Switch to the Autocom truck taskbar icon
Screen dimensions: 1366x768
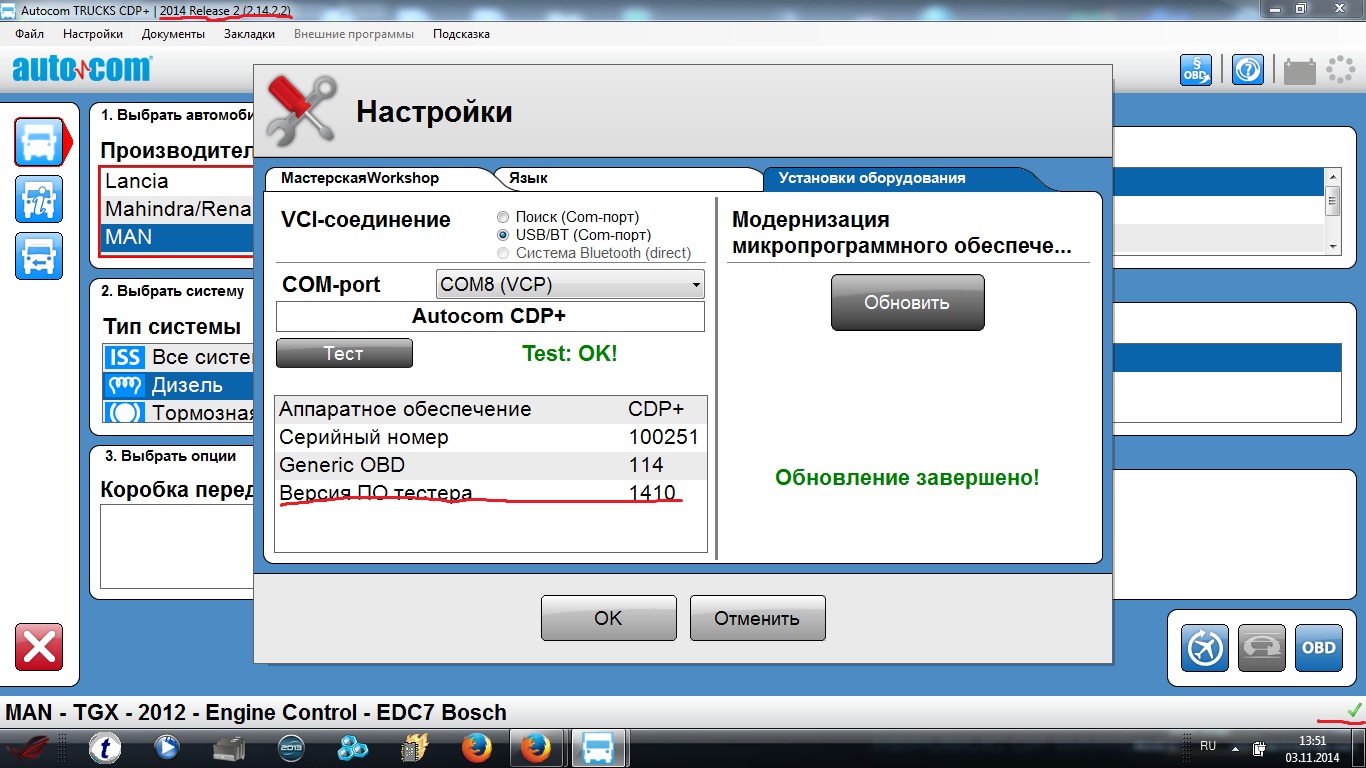pos(599,748)
